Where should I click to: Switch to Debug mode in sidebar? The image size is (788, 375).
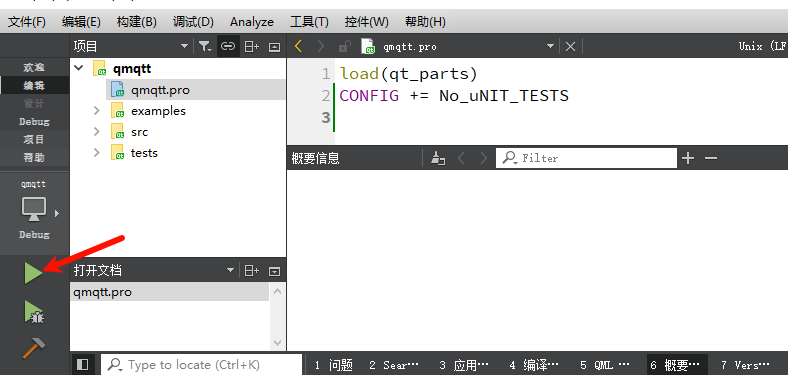click(34, 122)
